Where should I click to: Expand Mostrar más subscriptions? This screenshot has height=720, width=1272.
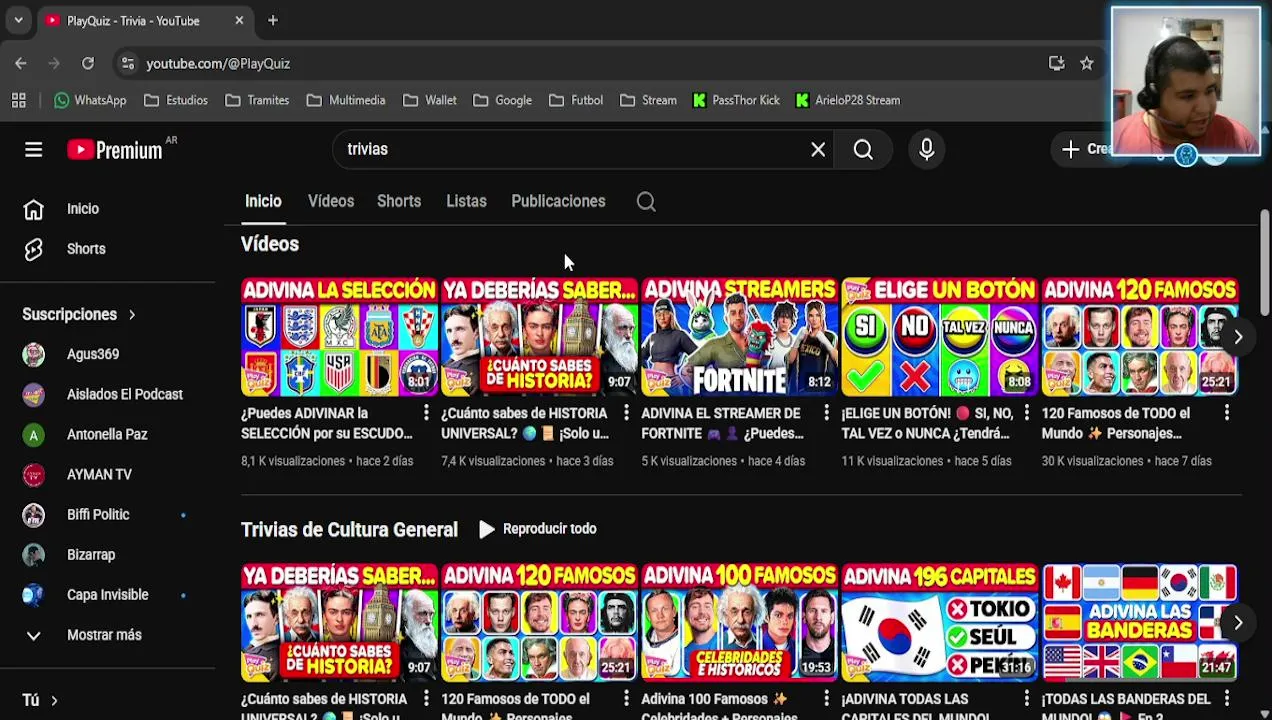(x=104, y=635)
